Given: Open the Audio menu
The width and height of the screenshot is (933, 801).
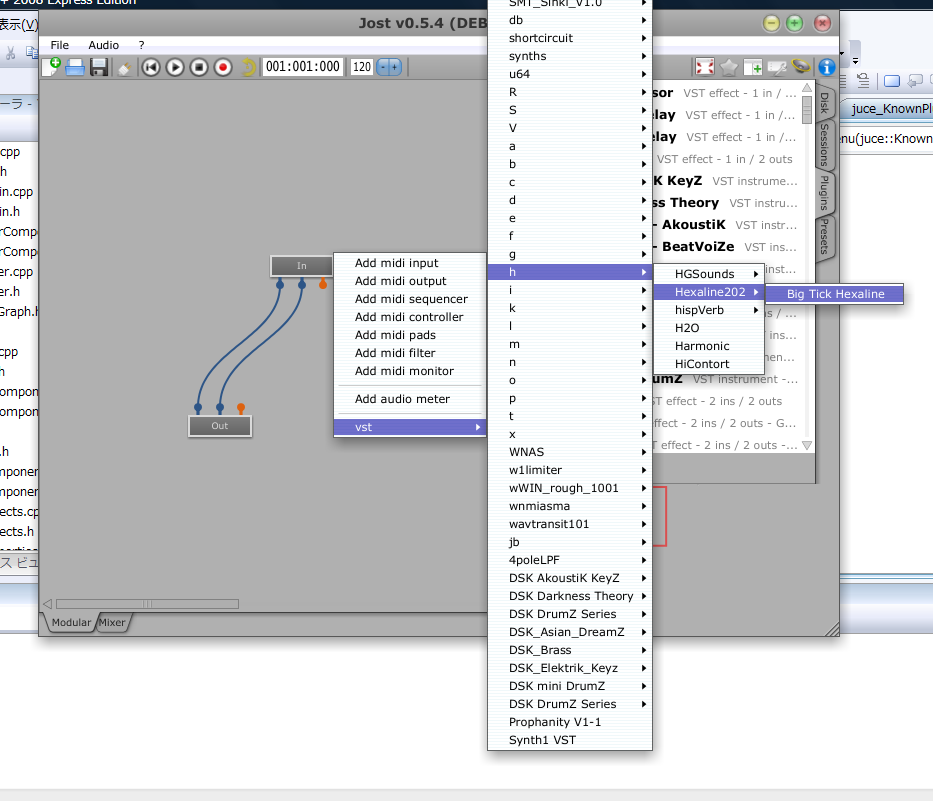Looking at the screenshot, I should pyautogui.click(x=103, y=45).
